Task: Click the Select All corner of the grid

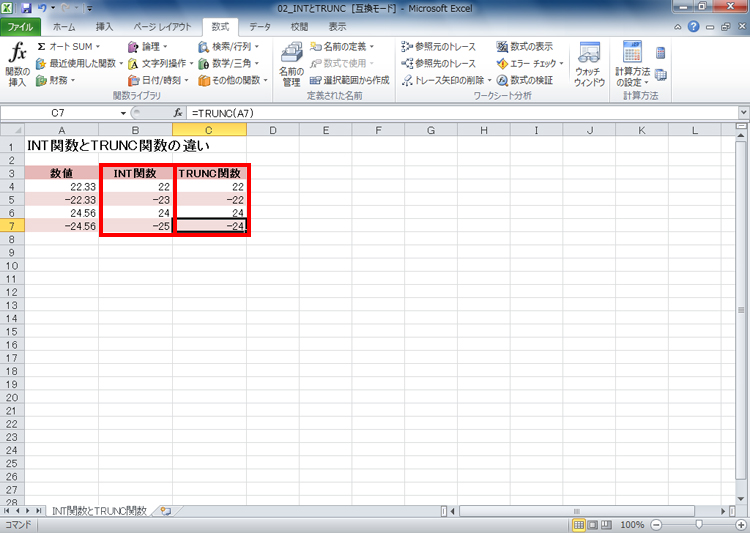Action: [x=12, y=130]
